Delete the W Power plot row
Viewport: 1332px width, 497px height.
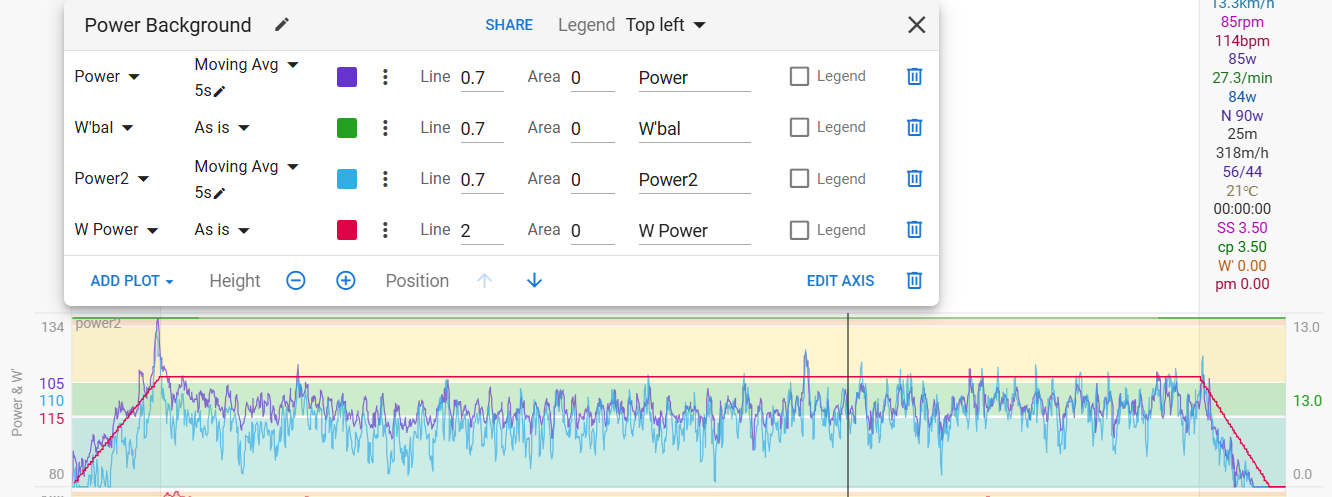click(x=913, y=230)
